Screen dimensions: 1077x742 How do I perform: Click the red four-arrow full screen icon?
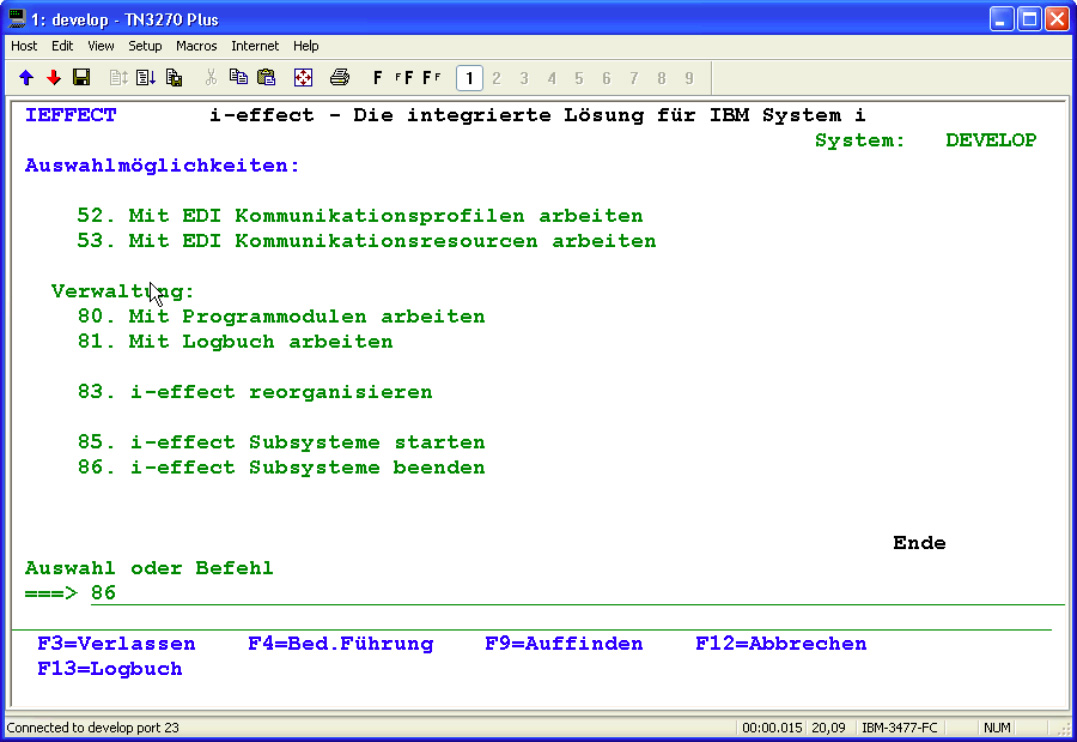click(303, 78)
